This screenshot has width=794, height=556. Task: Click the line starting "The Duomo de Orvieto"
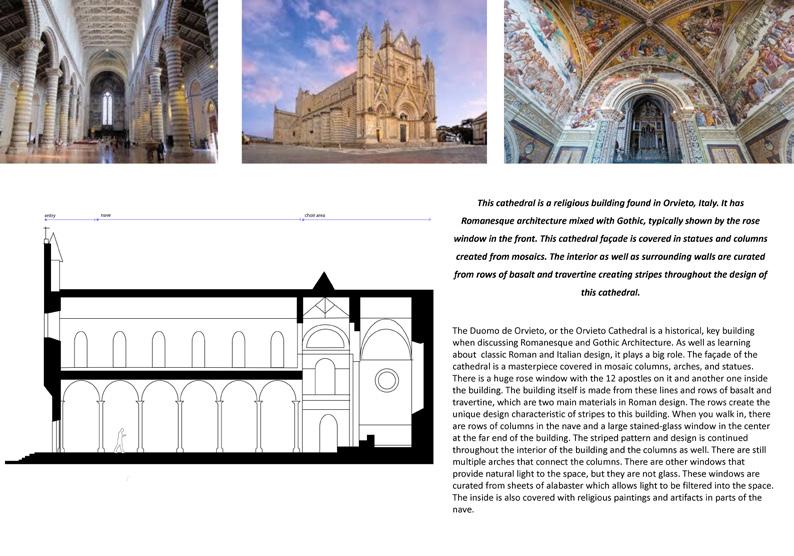(603, 331)
